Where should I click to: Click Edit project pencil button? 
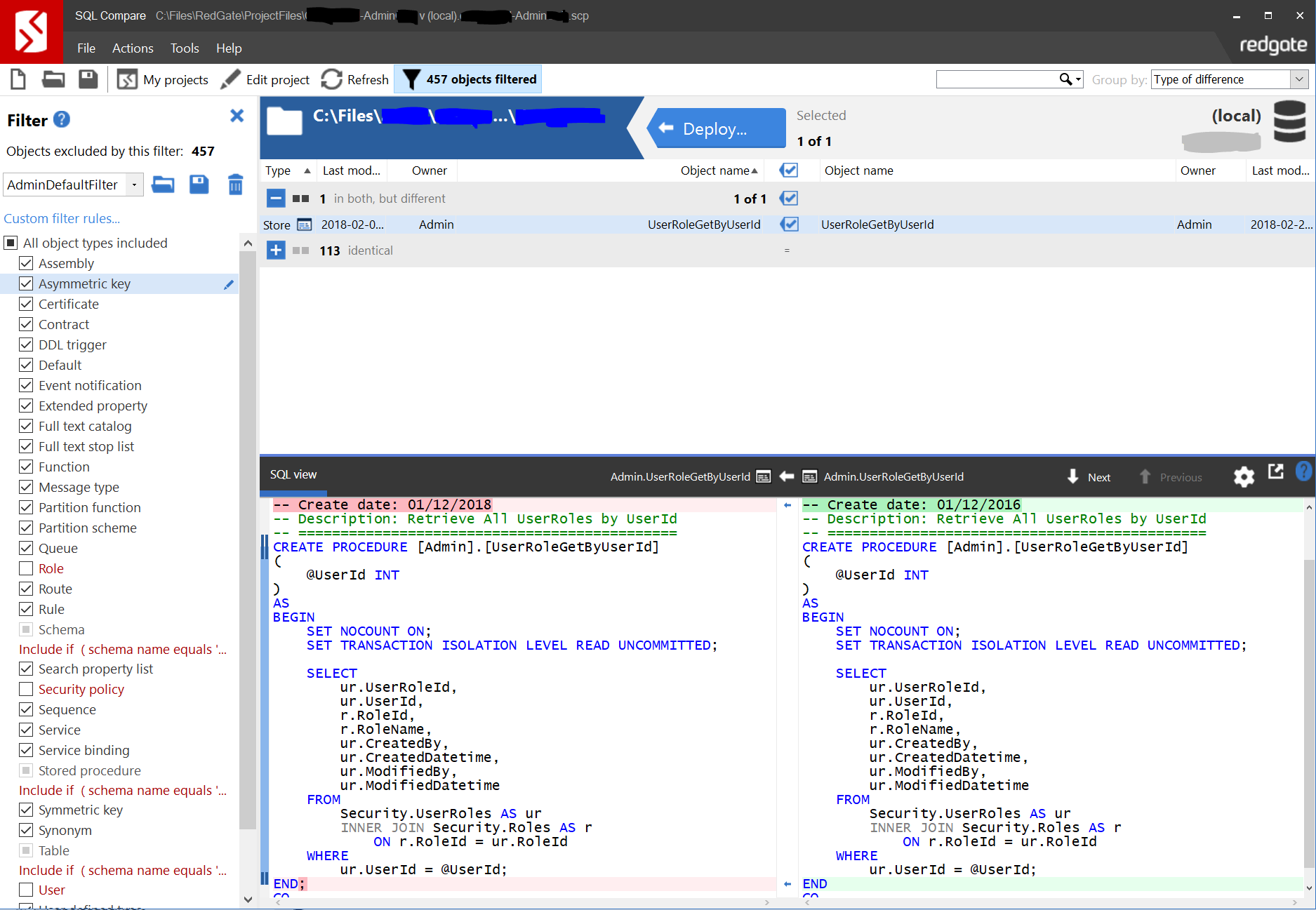pos(265,79)
